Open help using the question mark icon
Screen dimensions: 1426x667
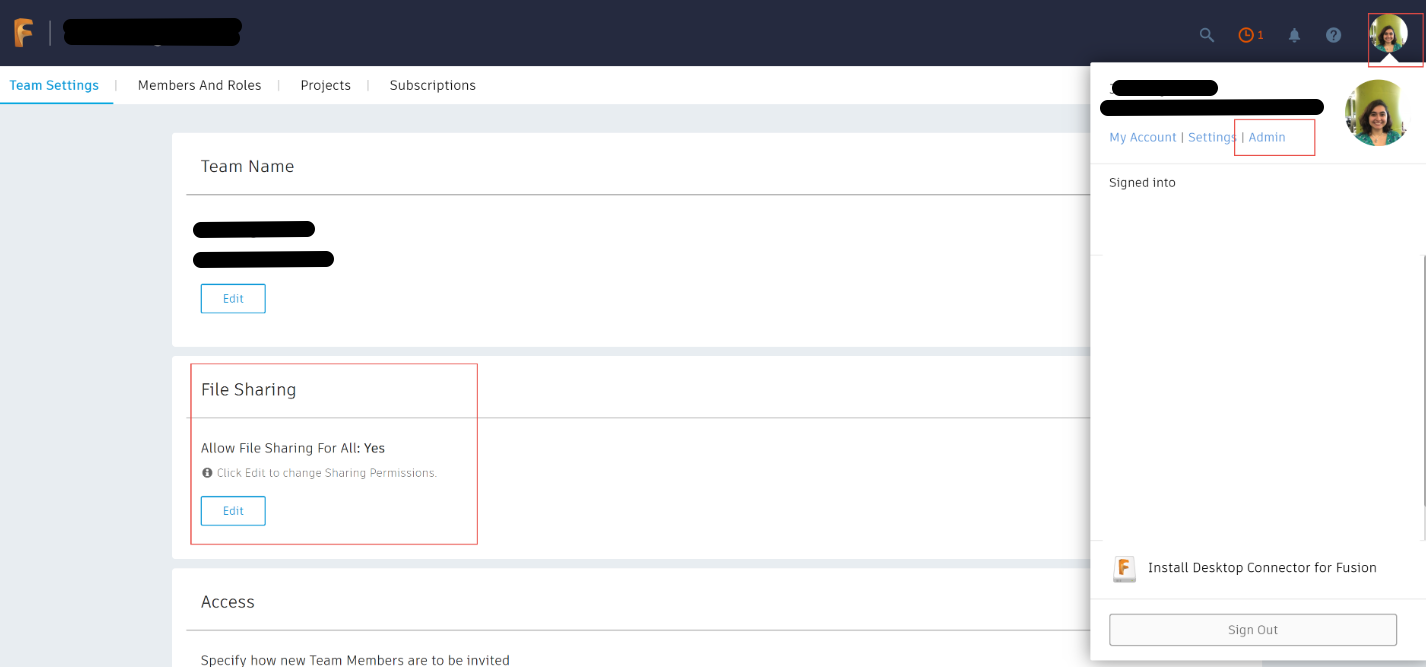[1333, 34]
